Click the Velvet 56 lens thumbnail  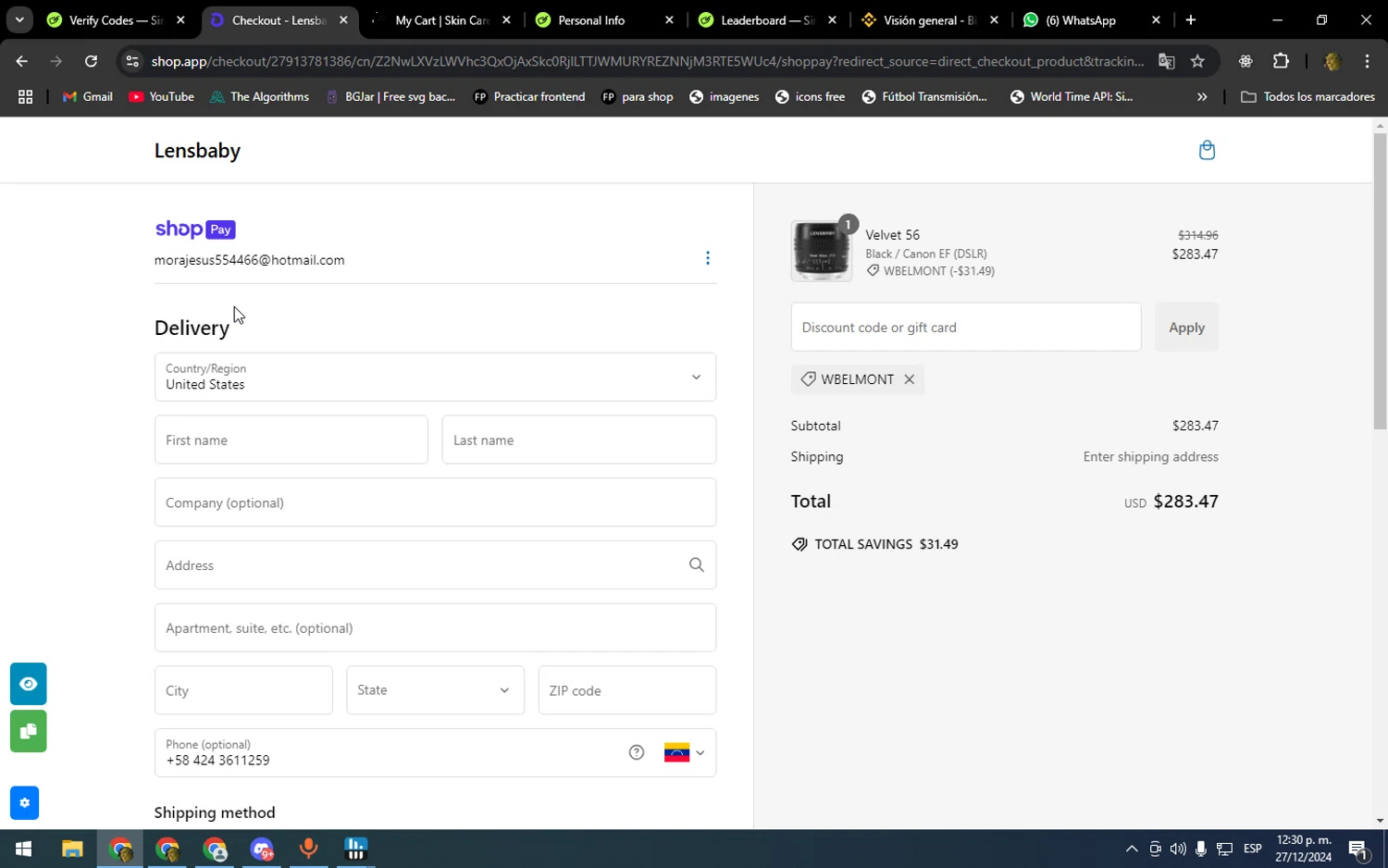tap(822, 251)
